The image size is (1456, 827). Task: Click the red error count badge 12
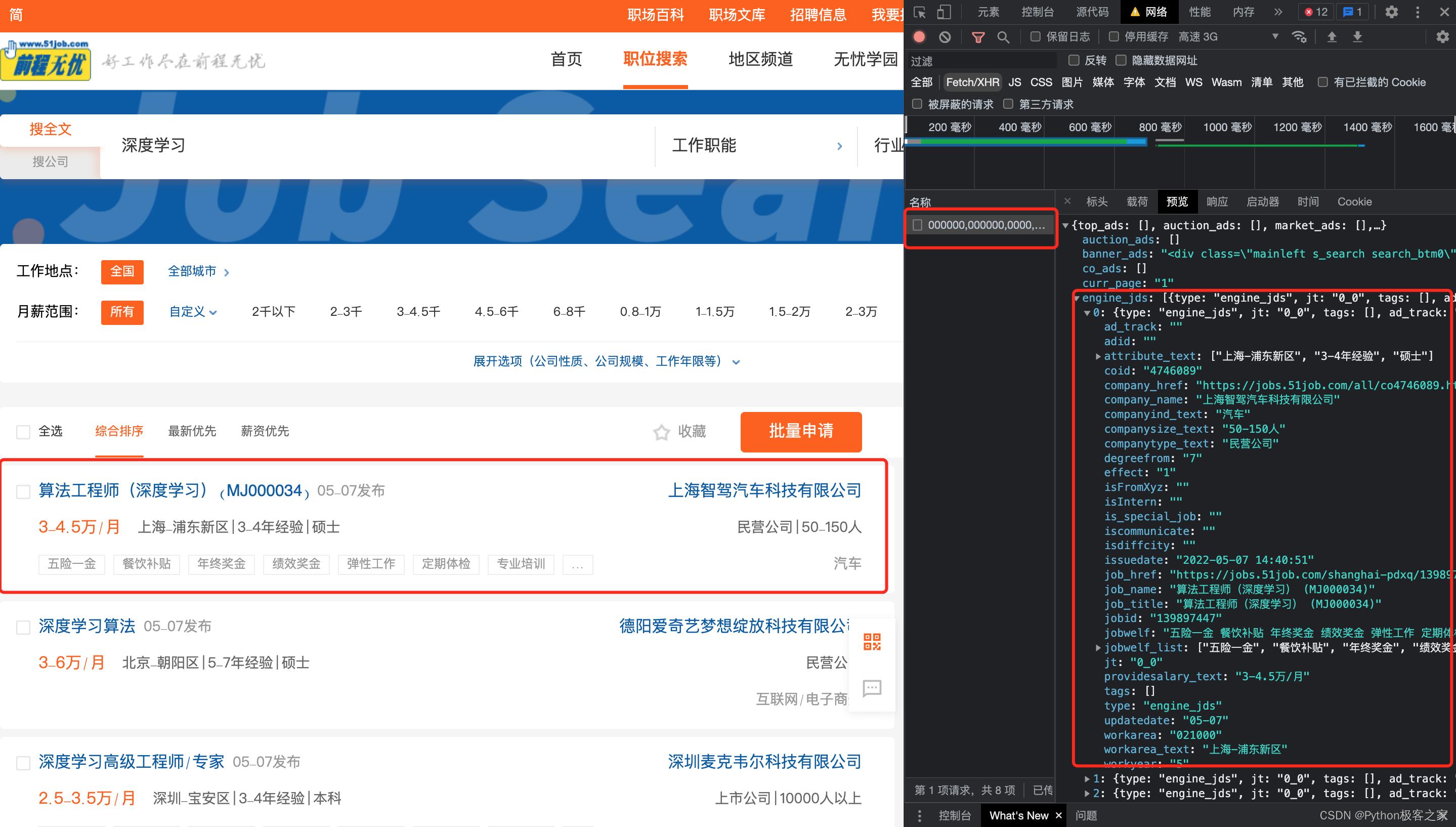tap(1315, 12)
